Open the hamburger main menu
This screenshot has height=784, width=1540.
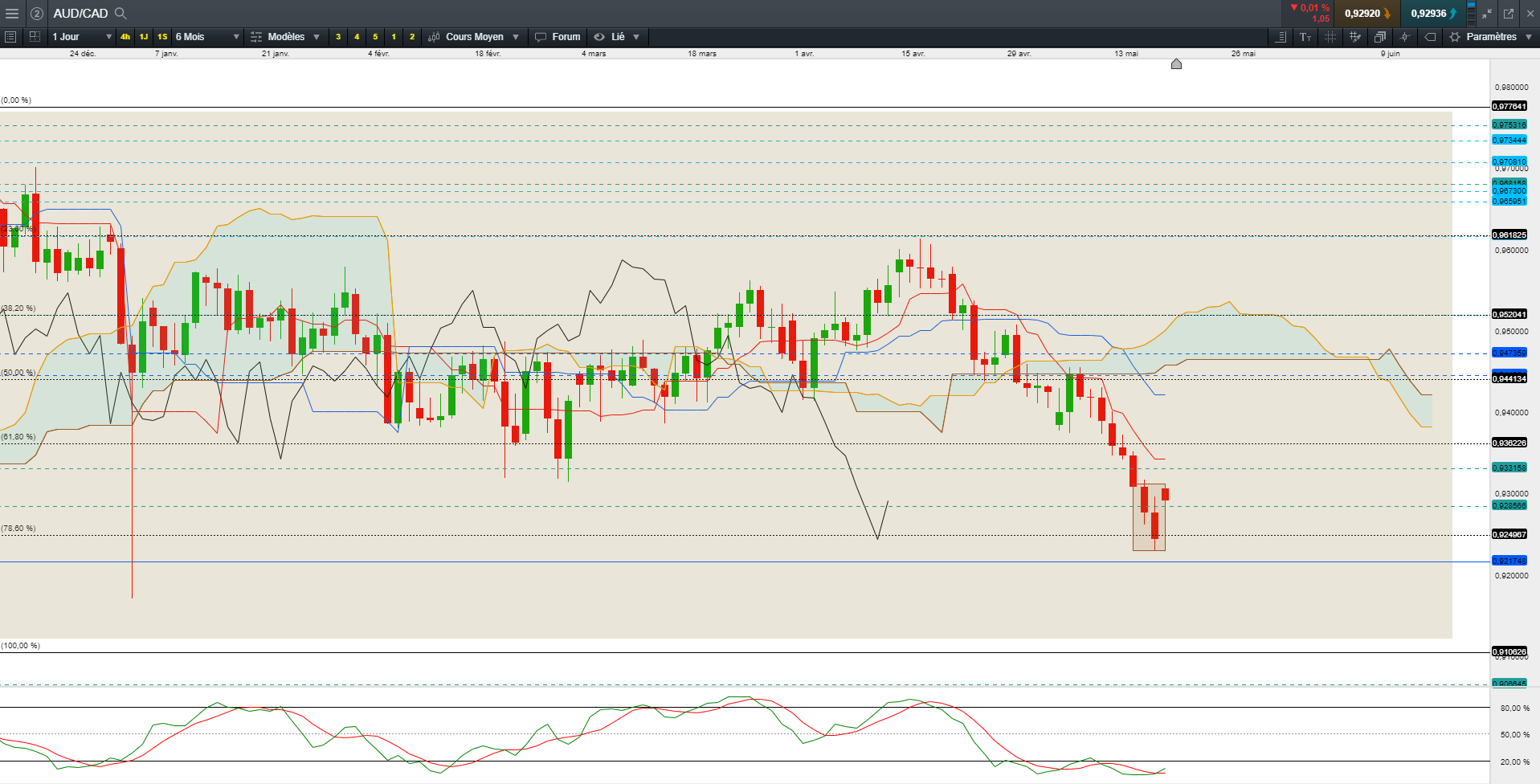click(x=12, y=14)
